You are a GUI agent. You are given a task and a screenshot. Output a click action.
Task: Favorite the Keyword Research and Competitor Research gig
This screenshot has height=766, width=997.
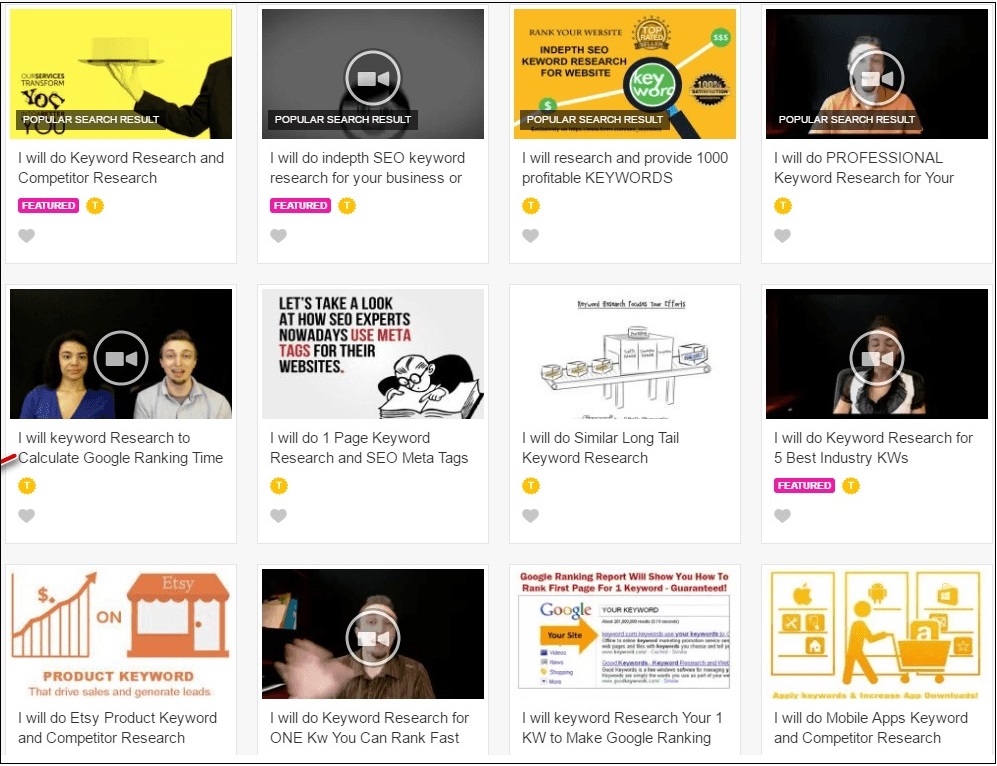coord(27,236)
